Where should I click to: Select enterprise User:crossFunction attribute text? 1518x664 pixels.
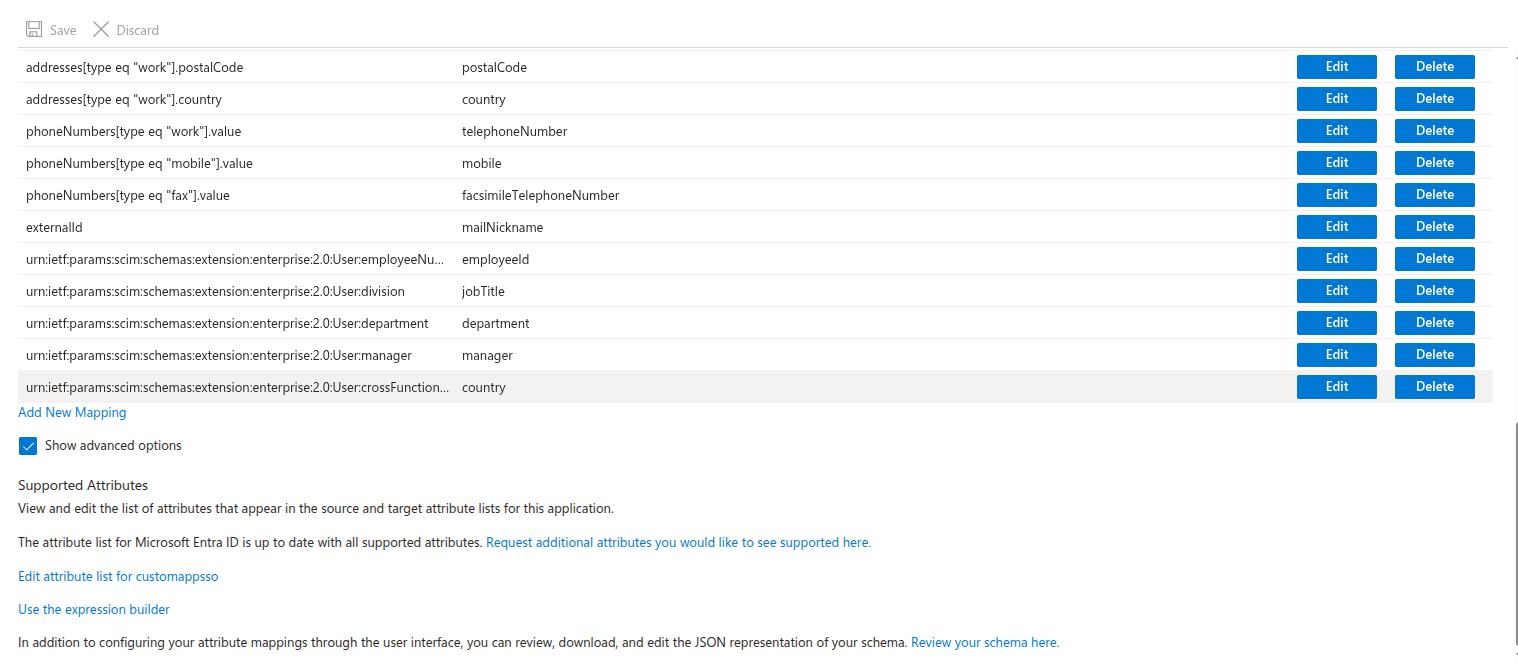238,388
